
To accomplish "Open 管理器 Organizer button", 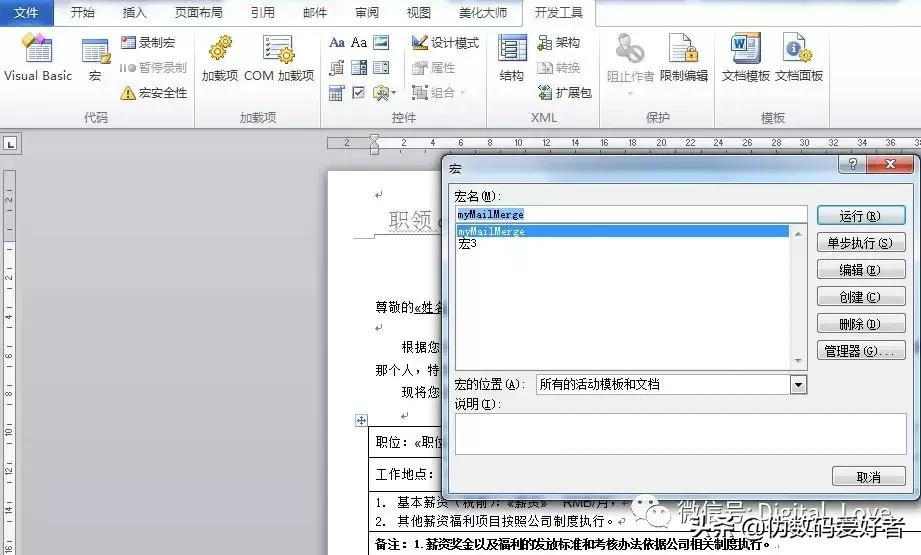I will point(861,351).
